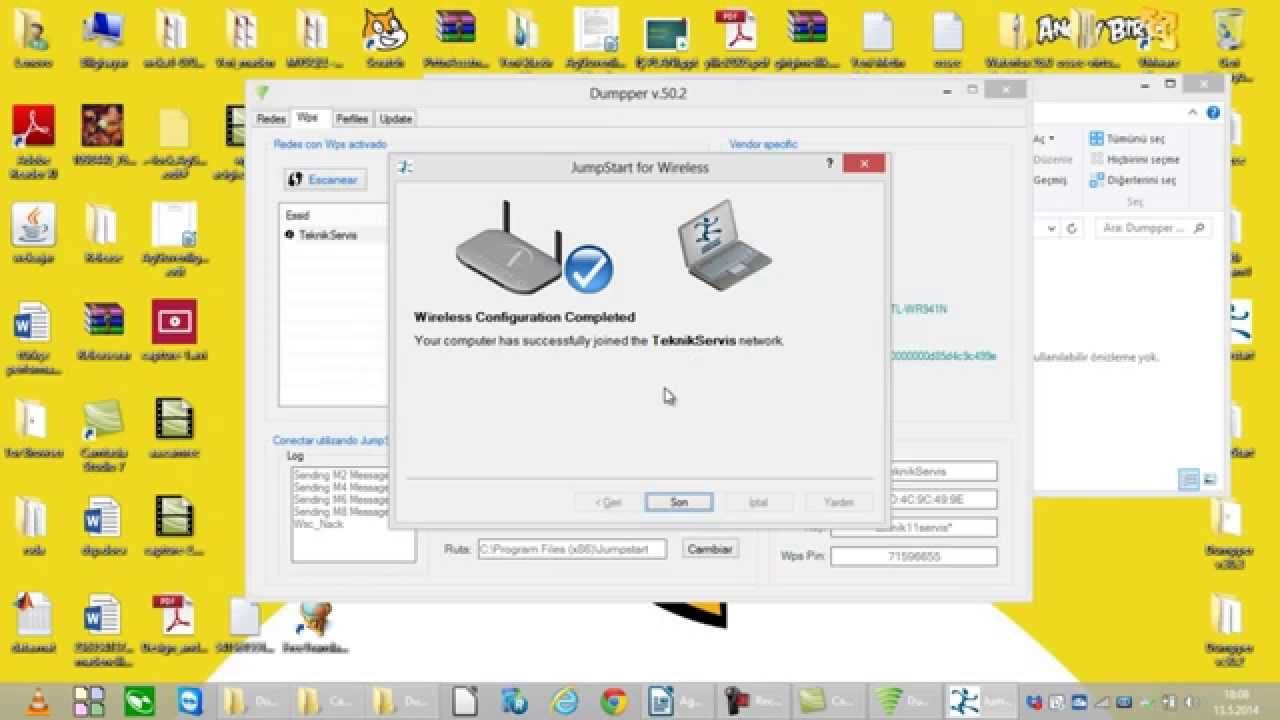Switch Explorer to details view icon

(x=1189, y=480)
